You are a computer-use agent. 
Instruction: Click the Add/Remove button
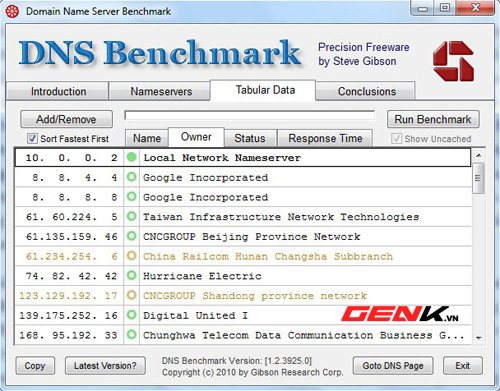tap(66, 119)
